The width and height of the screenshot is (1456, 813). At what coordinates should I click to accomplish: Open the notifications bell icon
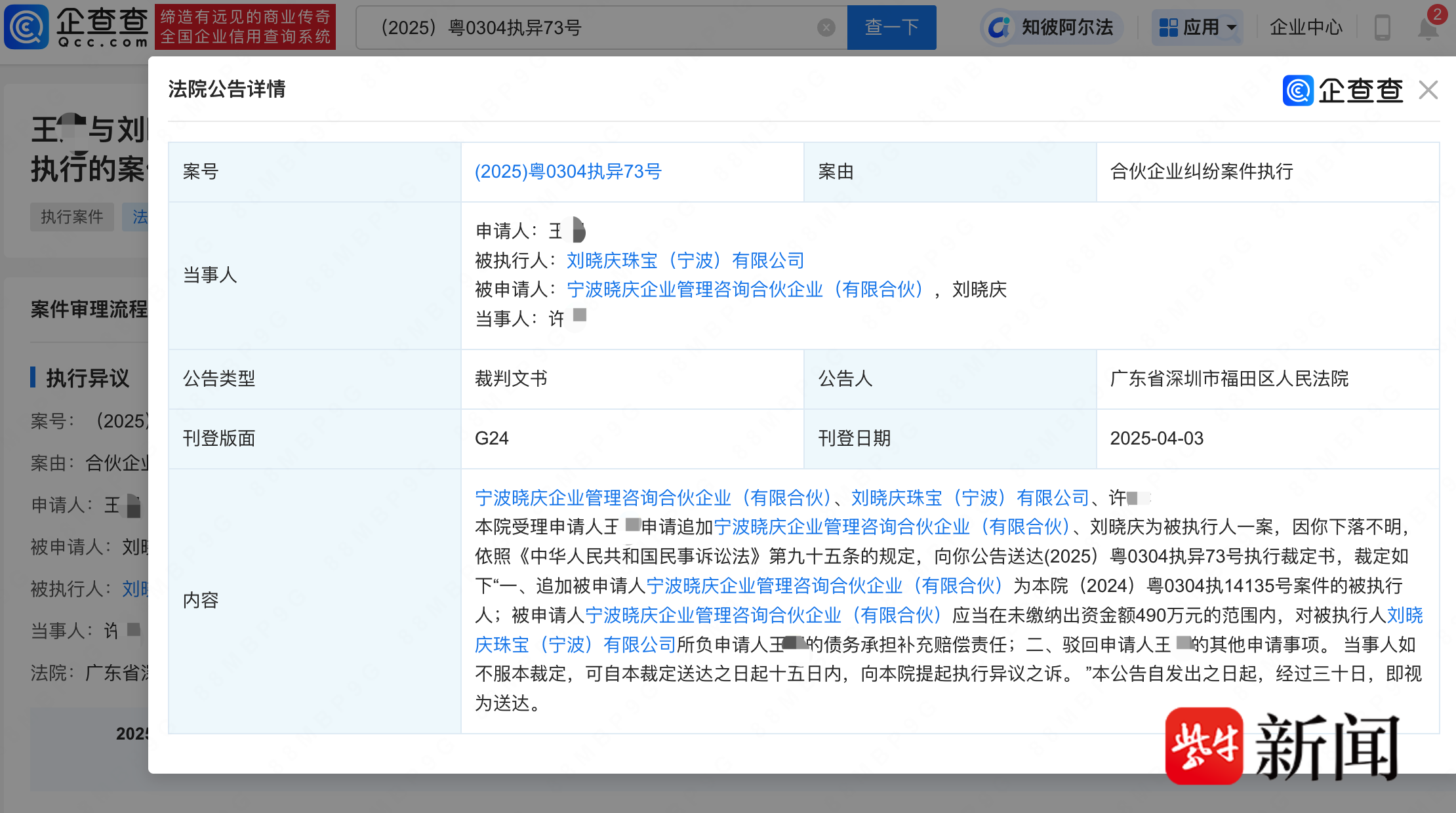(1428, 29)
